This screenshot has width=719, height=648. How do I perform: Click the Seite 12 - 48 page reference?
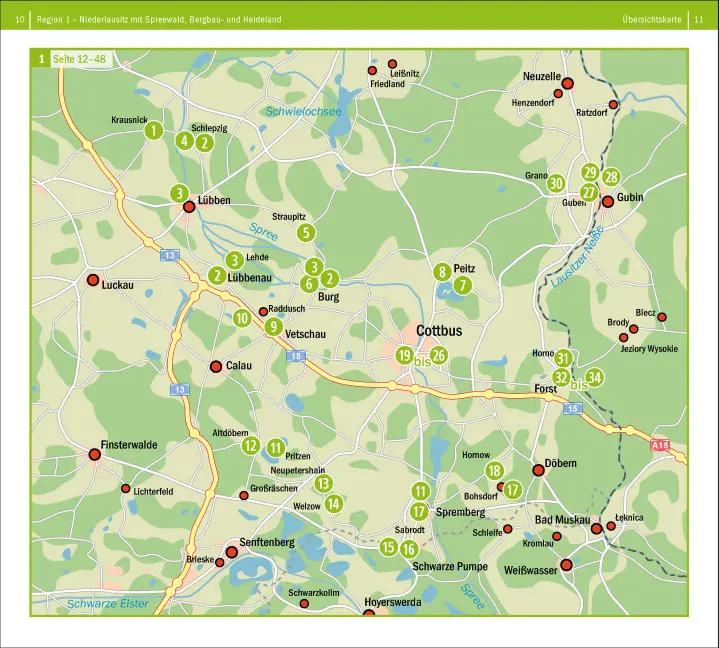79,59
